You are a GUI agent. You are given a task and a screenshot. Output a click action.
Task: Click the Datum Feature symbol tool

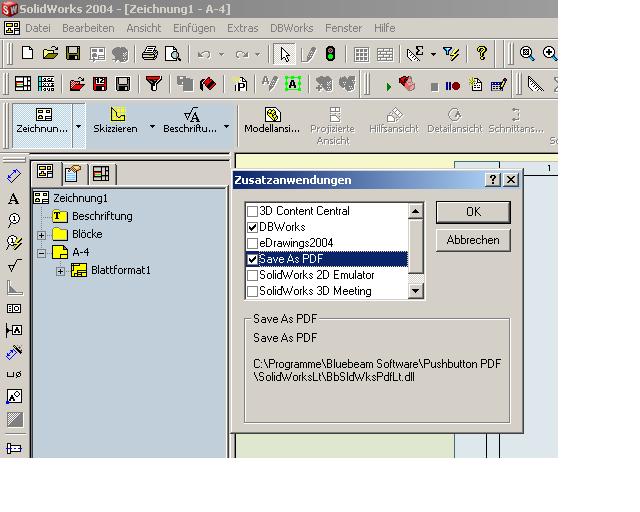pos(14,330)
